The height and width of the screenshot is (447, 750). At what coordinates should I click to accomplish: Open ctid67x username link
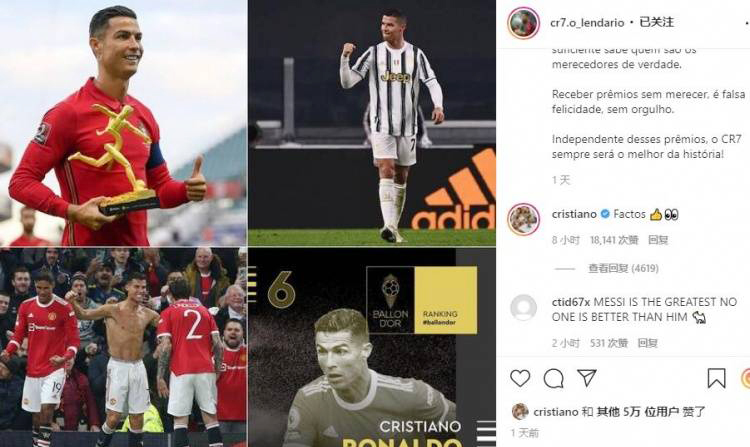(571, 302)
